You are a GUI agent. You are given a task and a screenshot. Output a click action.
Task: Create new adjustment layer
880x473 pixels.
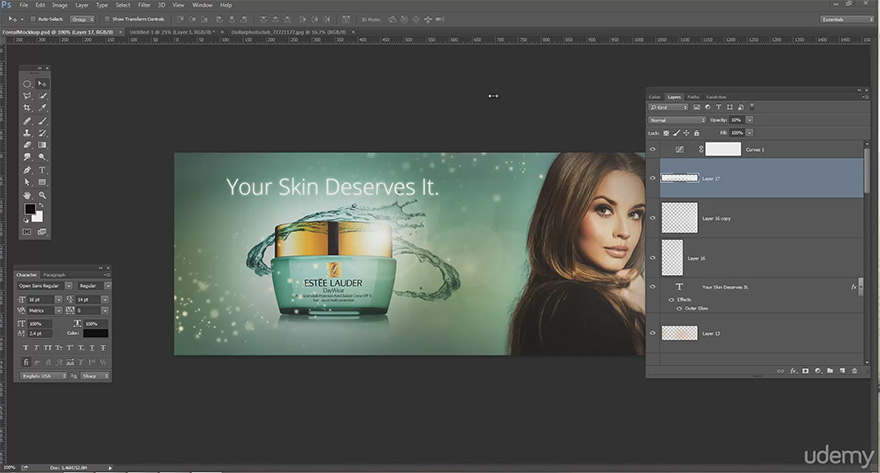click(x=818, y=371)
